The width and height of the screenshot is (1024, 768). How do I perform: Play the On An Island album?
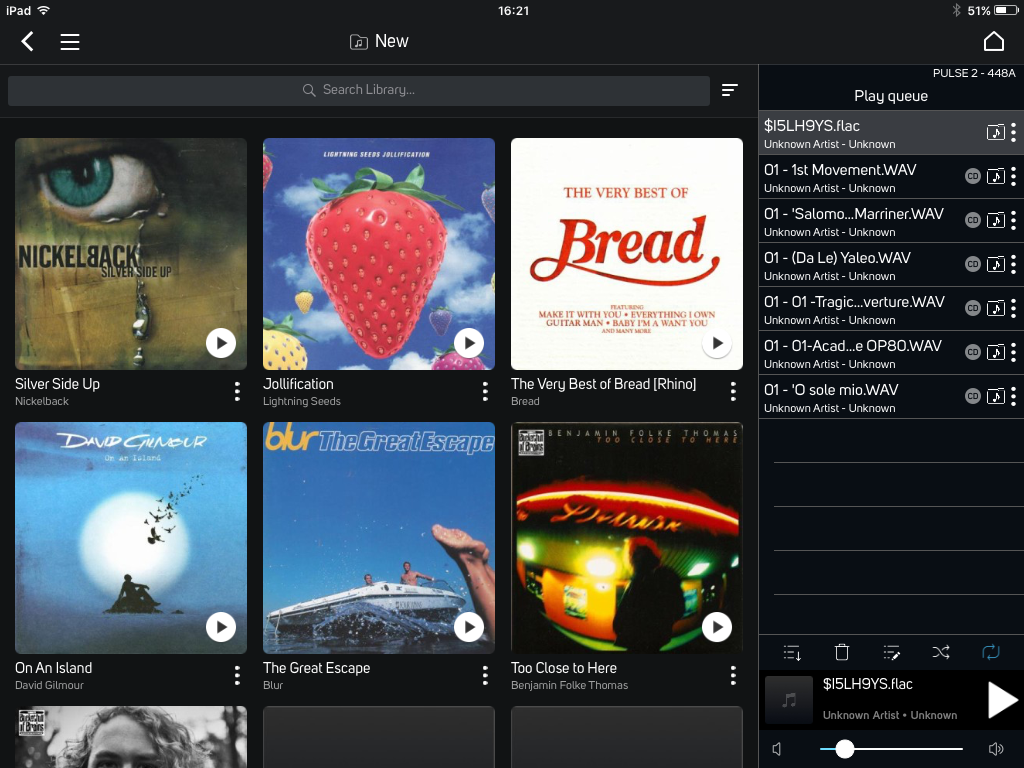(x=221, y=627)
